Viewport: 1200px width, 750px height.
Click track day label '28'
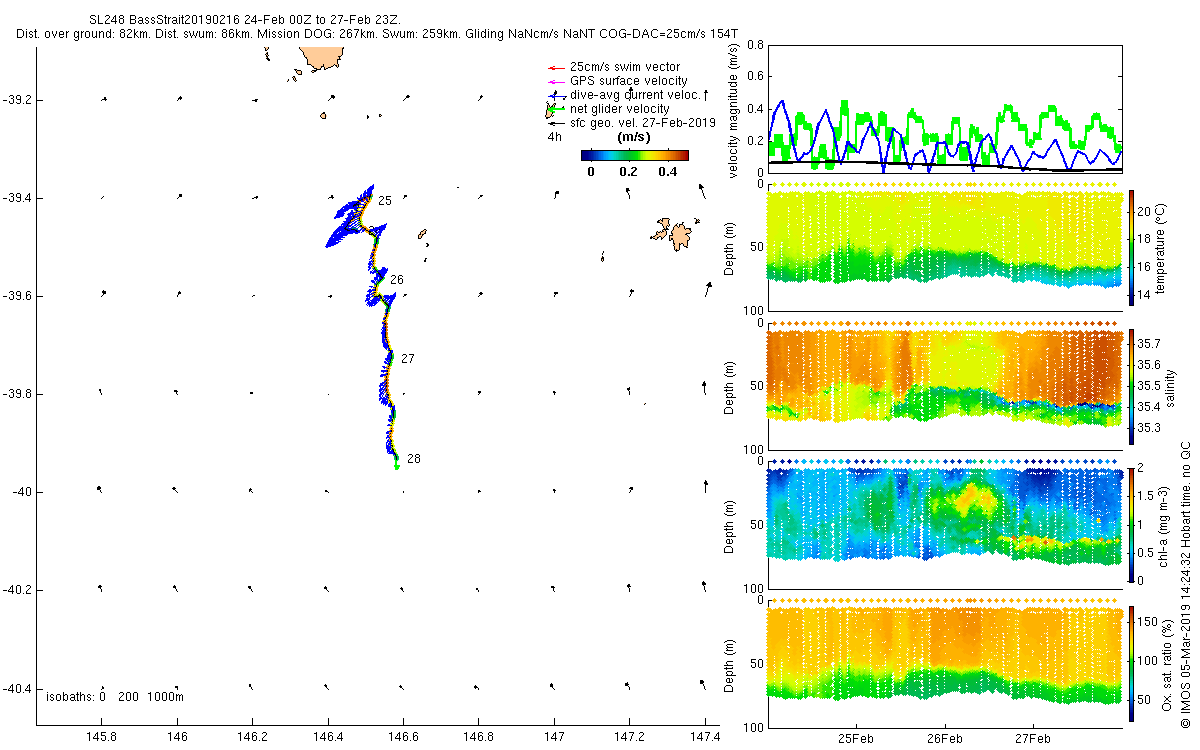(x=414, y=459)
